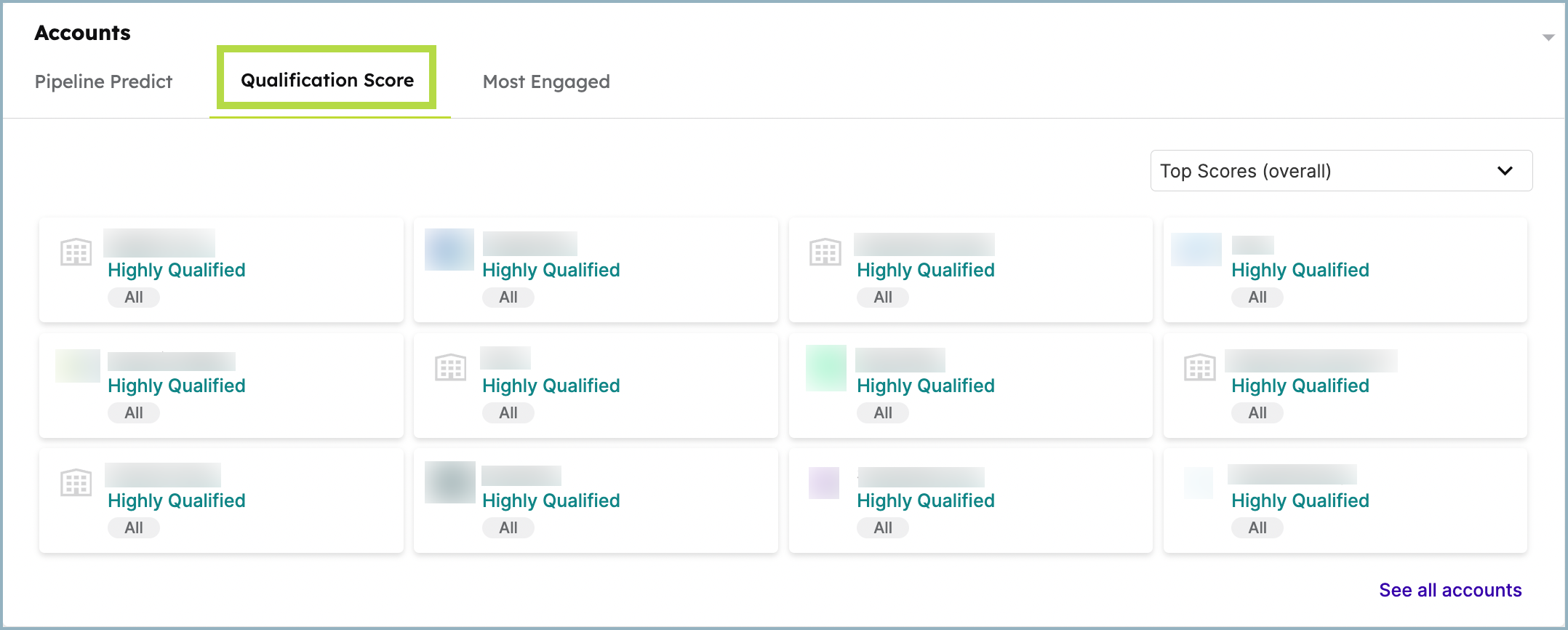Click purple logo thumbnail in bottom row
Image resolution: width=1568 pixels, height=630 pixels.
[824, 483]
